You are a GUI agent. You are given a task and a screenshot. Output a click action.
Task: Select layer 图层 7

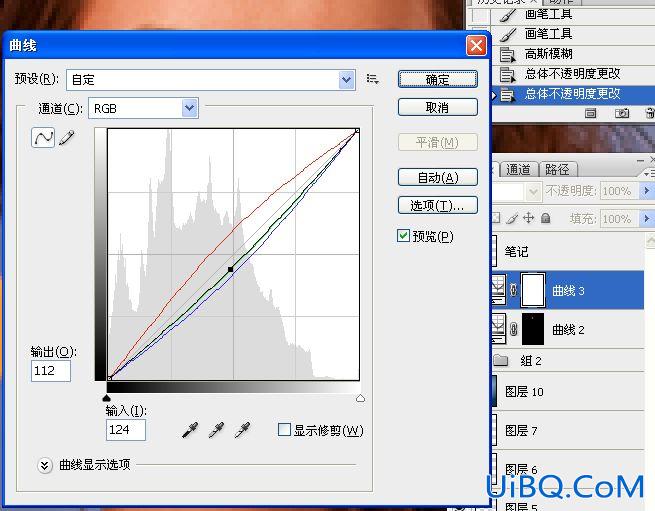[568, 430]
